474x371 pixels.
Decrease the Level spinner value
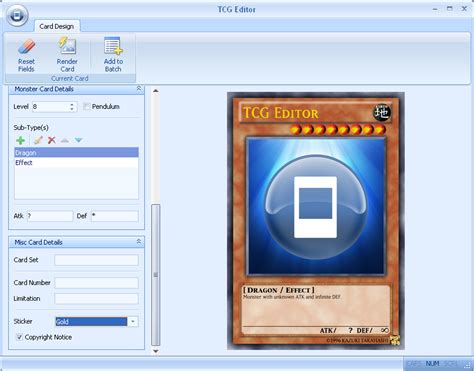(72, 109)
